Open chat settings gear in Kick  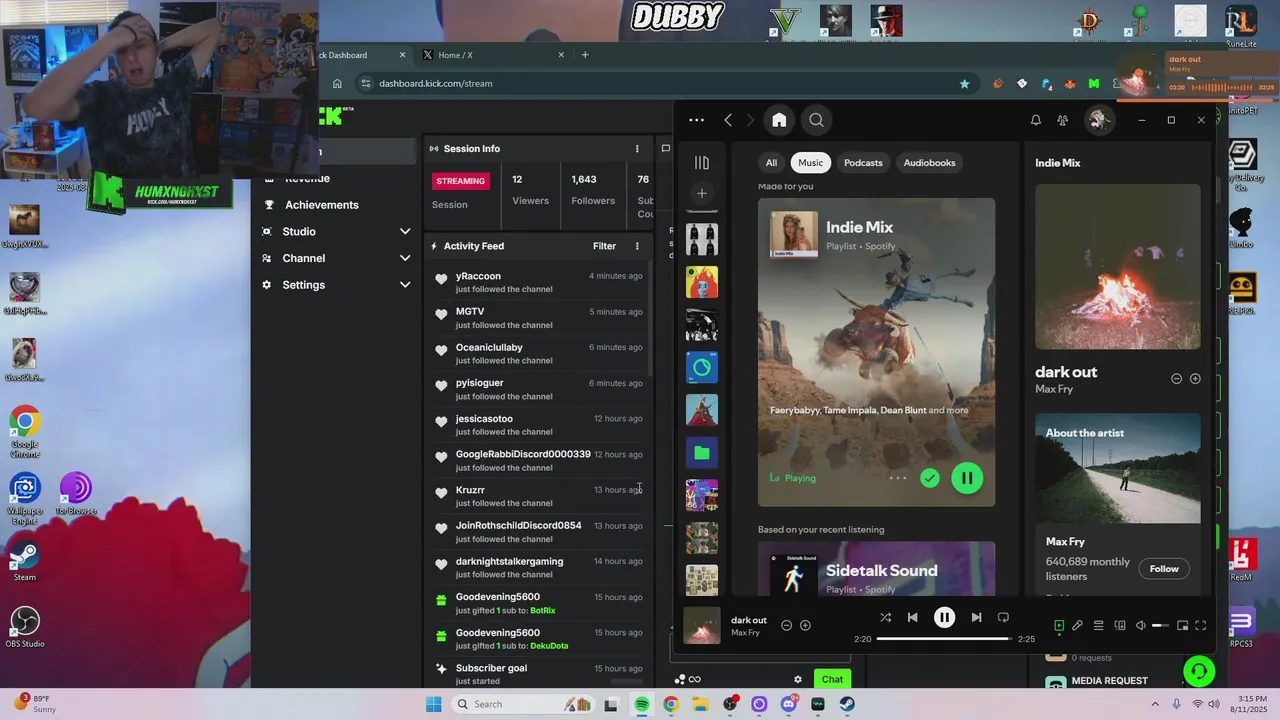[798, 679]
